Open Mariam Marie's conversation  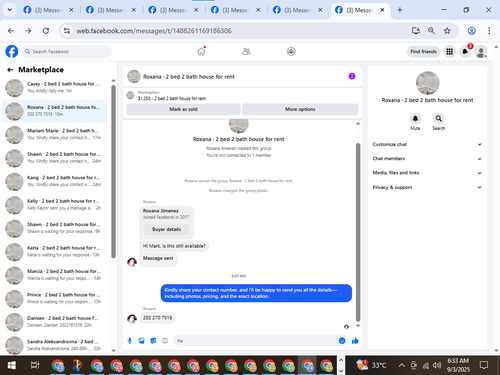(x=55, y=134)
